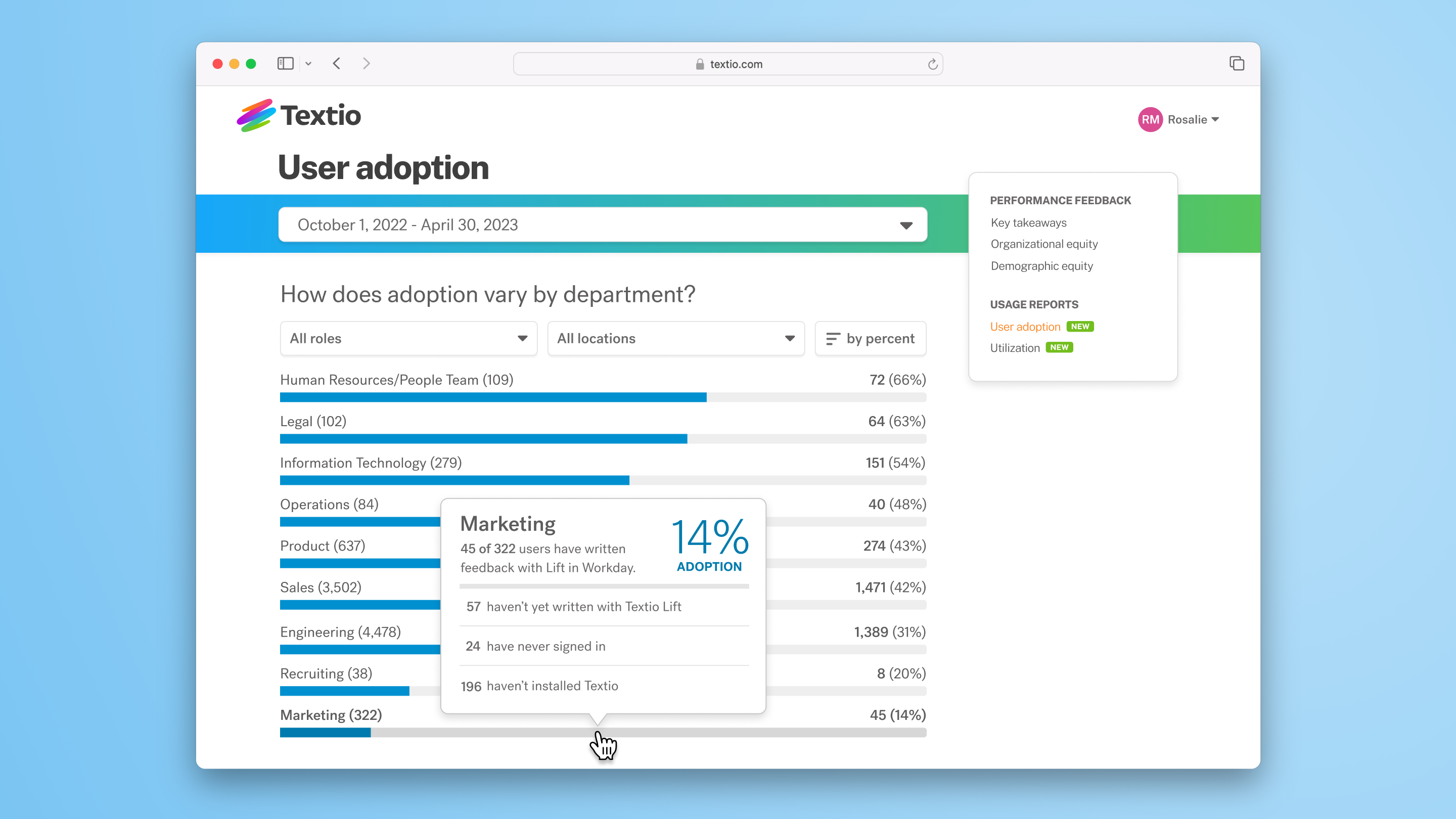1456x819 pixels.
Task: Select the Human Resources/People Team (109) label
Action: [x=396, y=380]
